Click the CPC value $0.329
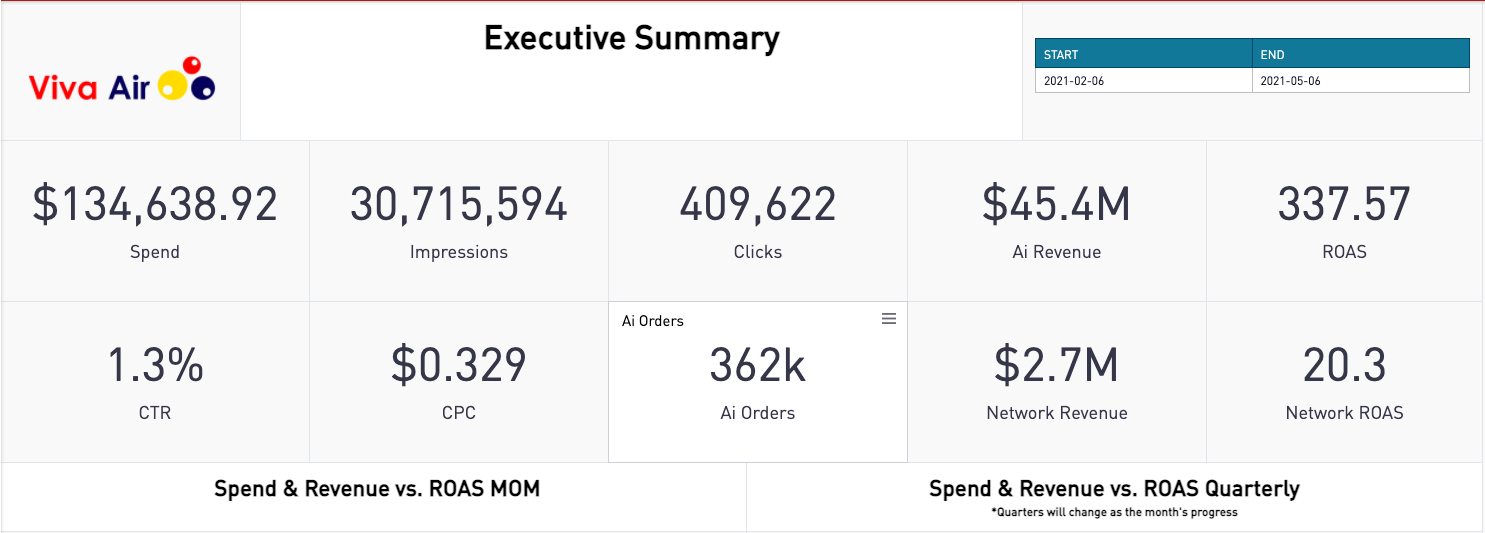This screenshot has height=533, width=1485. (x=458, y=366)
